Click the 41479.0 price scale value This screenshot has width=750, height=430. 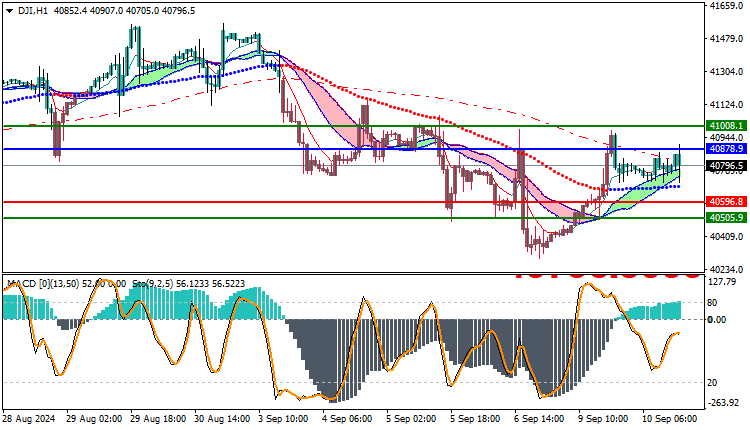727,38
